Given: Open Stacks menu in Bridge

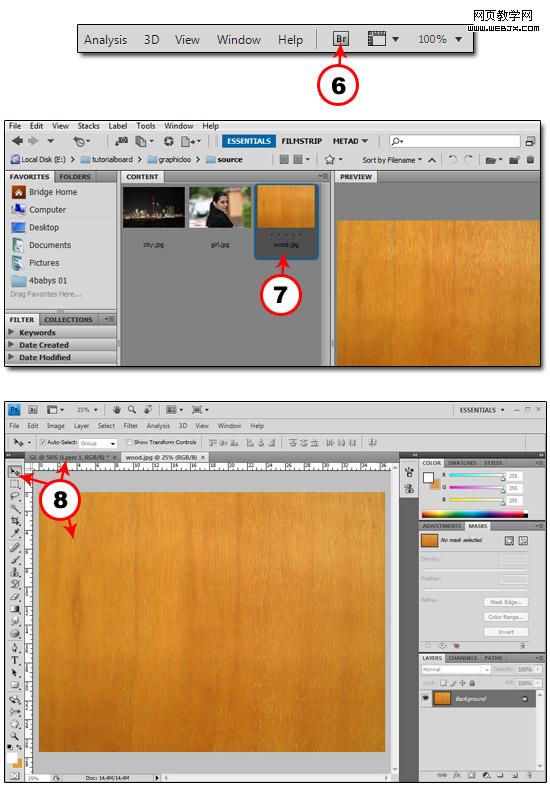Looking at the screenshot, I should [x=88, y=126].
